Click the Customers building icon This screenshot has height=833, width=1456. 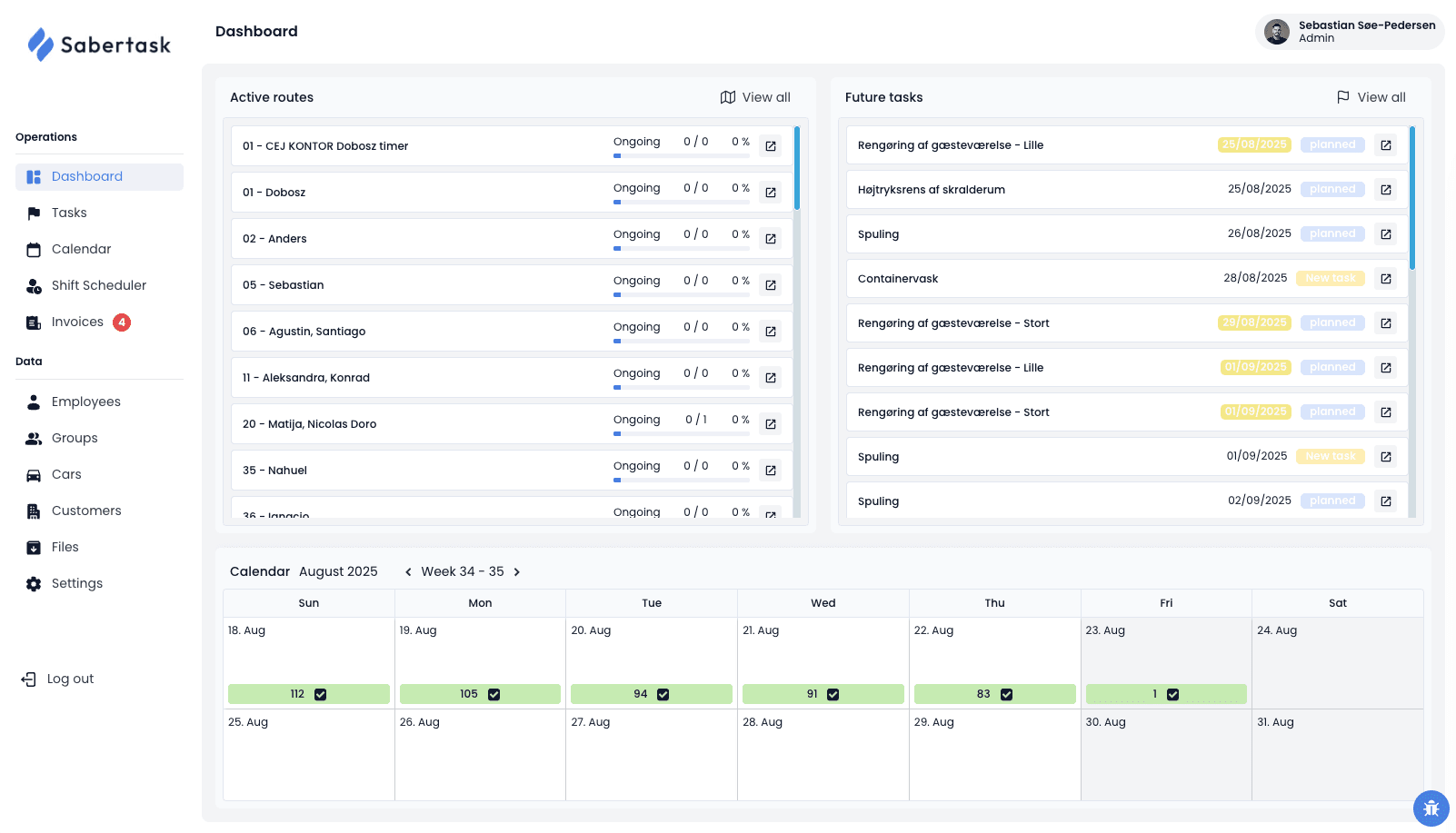coord(34,511)
